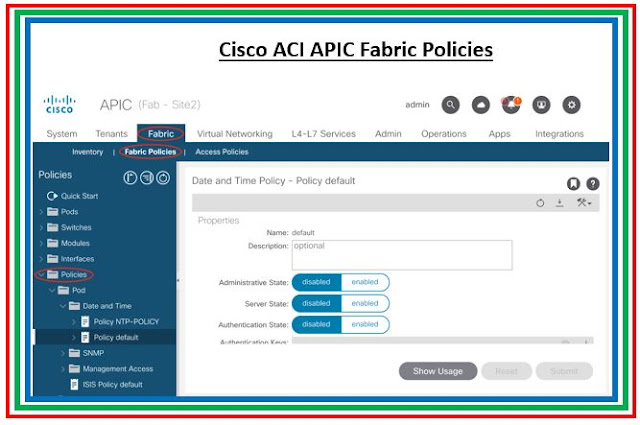Screen dimensions: 640x425
Task: Click the refresh icon in Policies panel
Action: click(x=163, y=178)
